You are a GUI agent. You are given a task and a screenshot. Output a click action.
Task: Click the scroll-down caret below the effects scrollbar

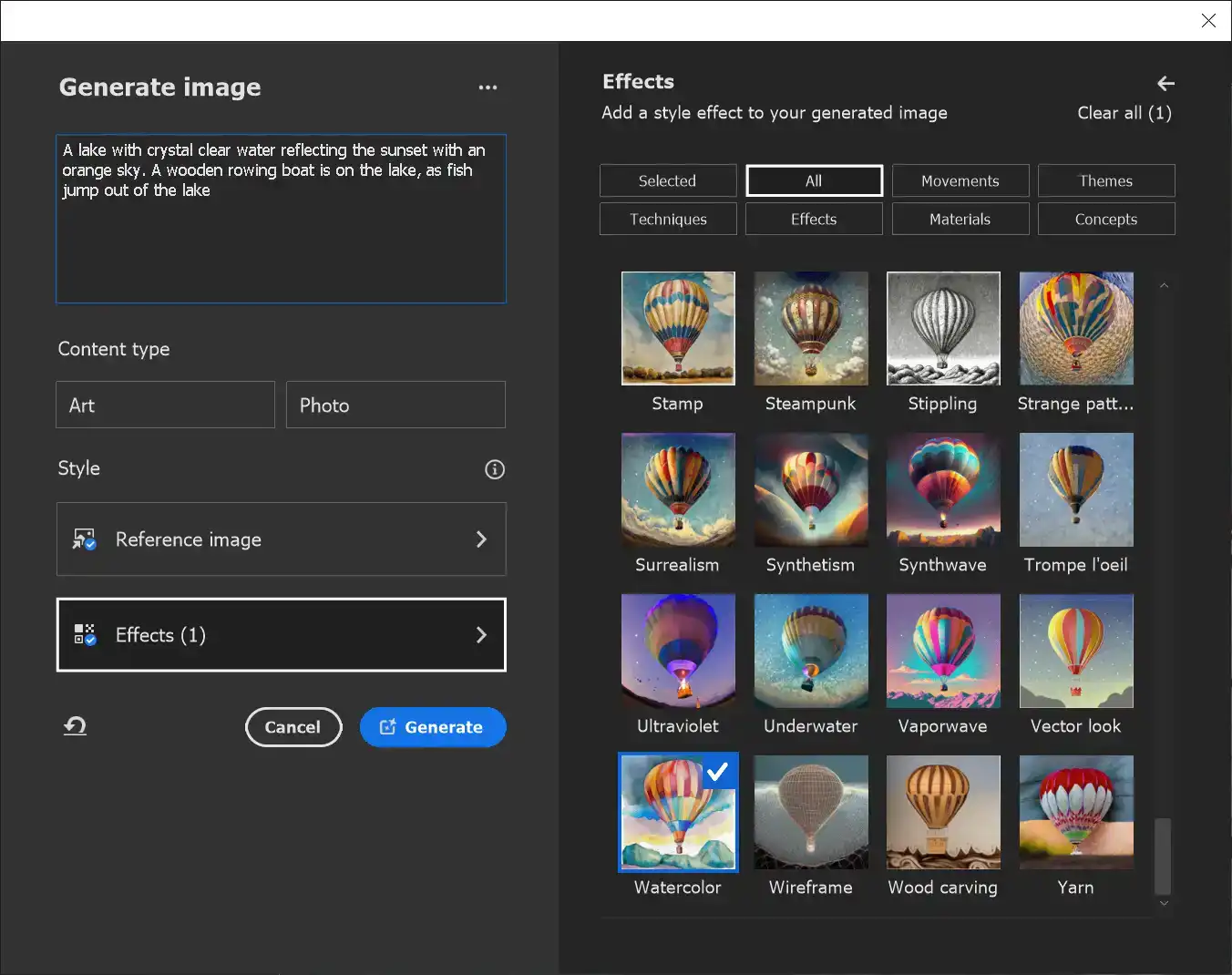pos(1164,903)
